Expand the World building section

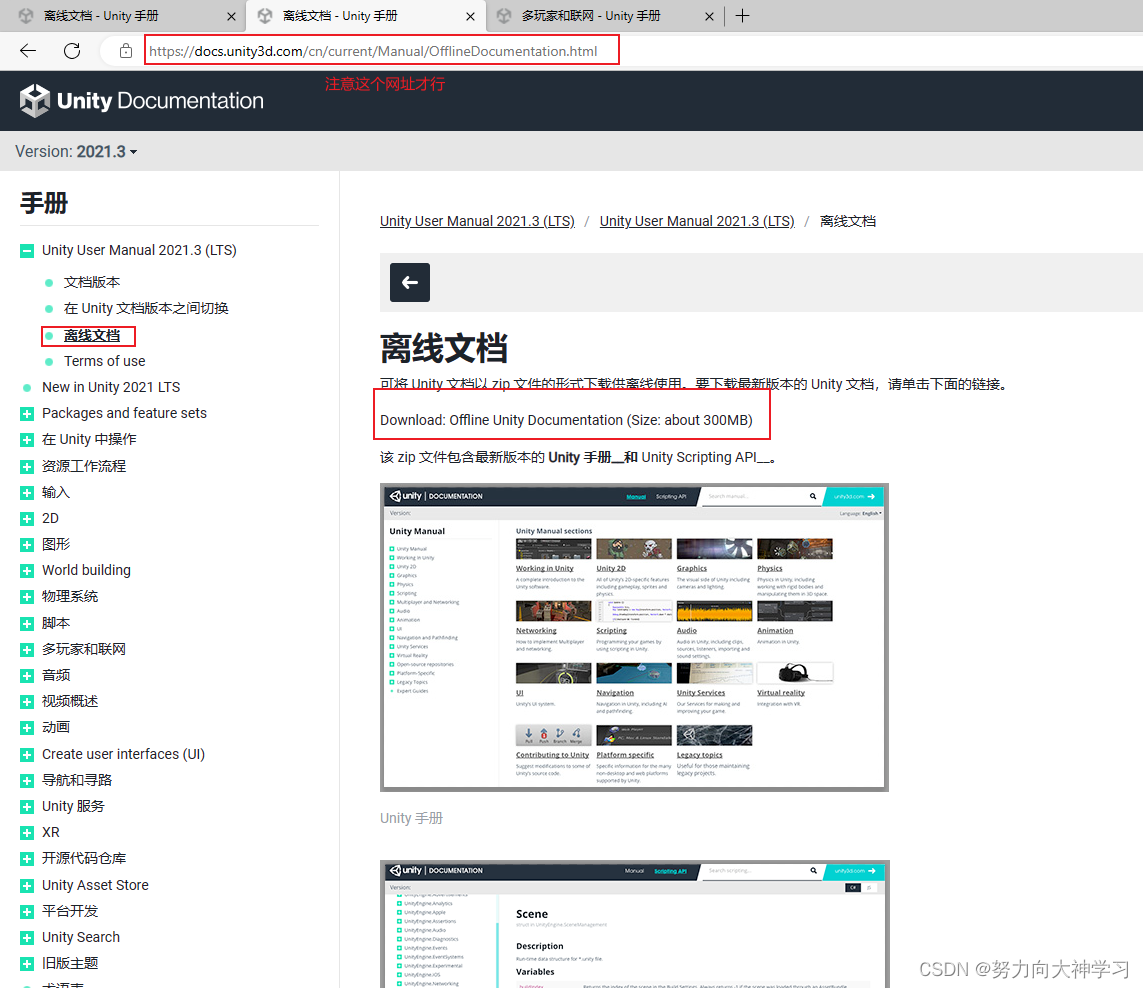pyautogui.click(x=27, y=571)
